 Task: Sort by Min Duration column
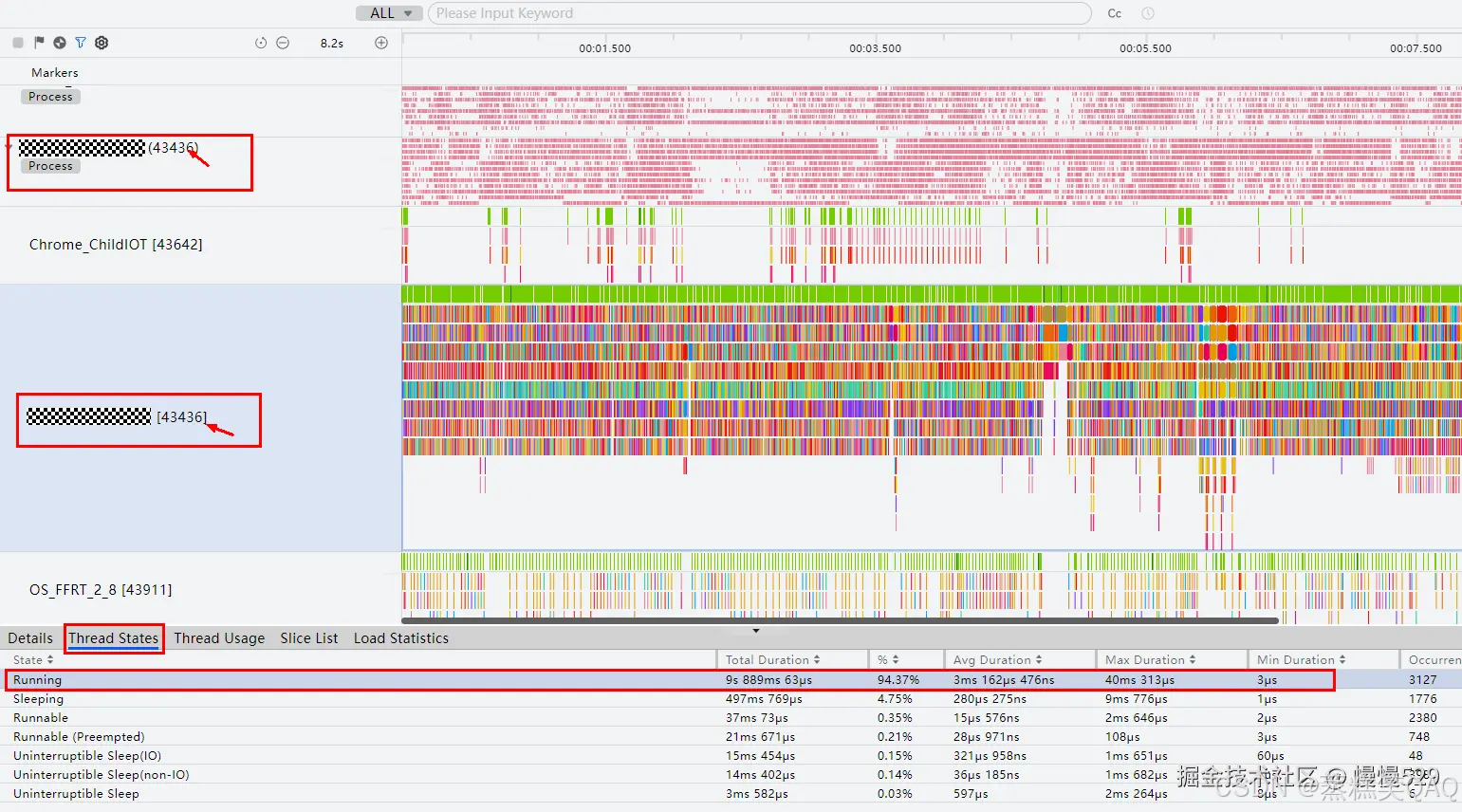tap(1301, 660)
